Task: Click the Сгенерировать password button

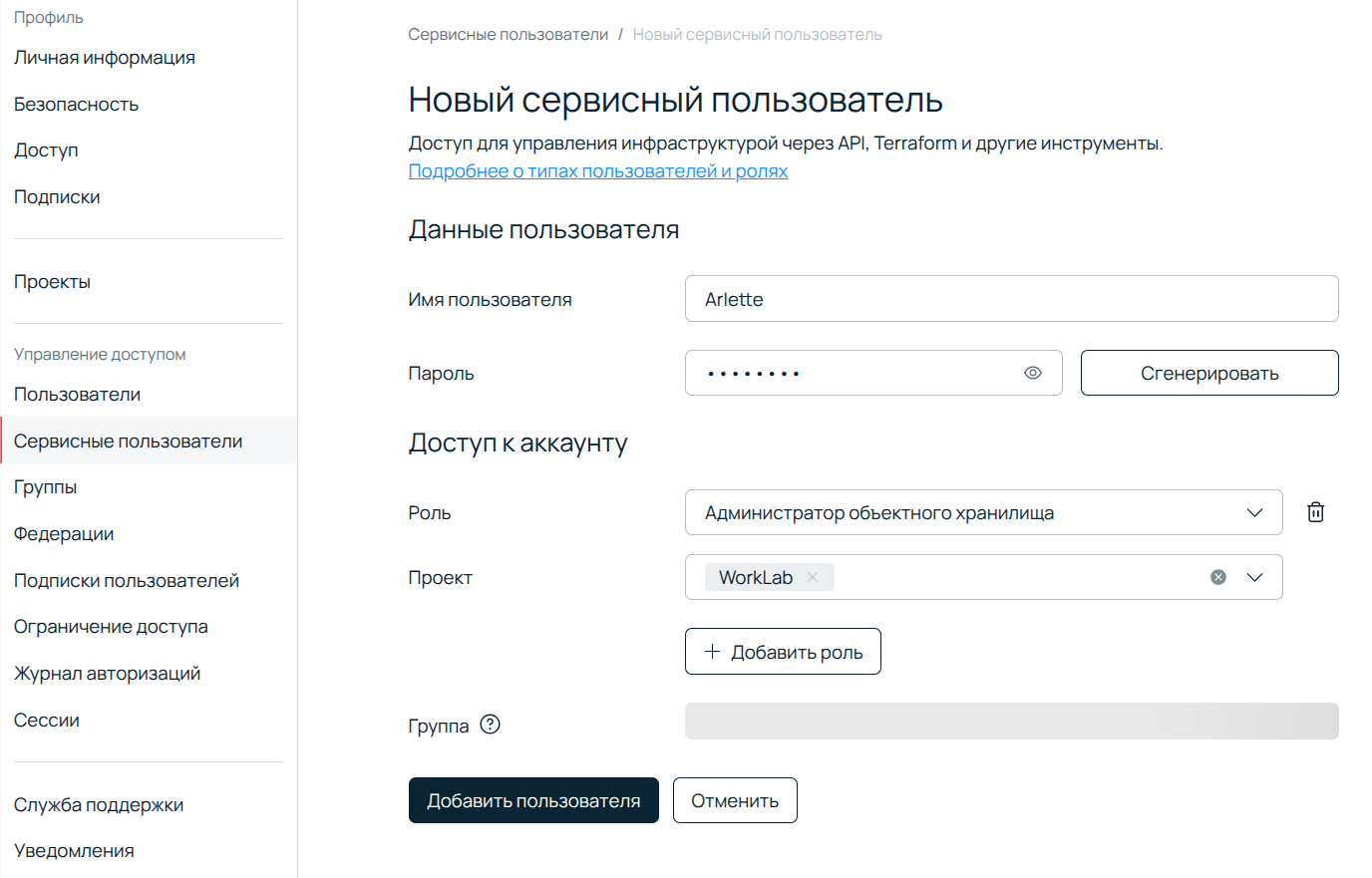Action: (1209, 373)
